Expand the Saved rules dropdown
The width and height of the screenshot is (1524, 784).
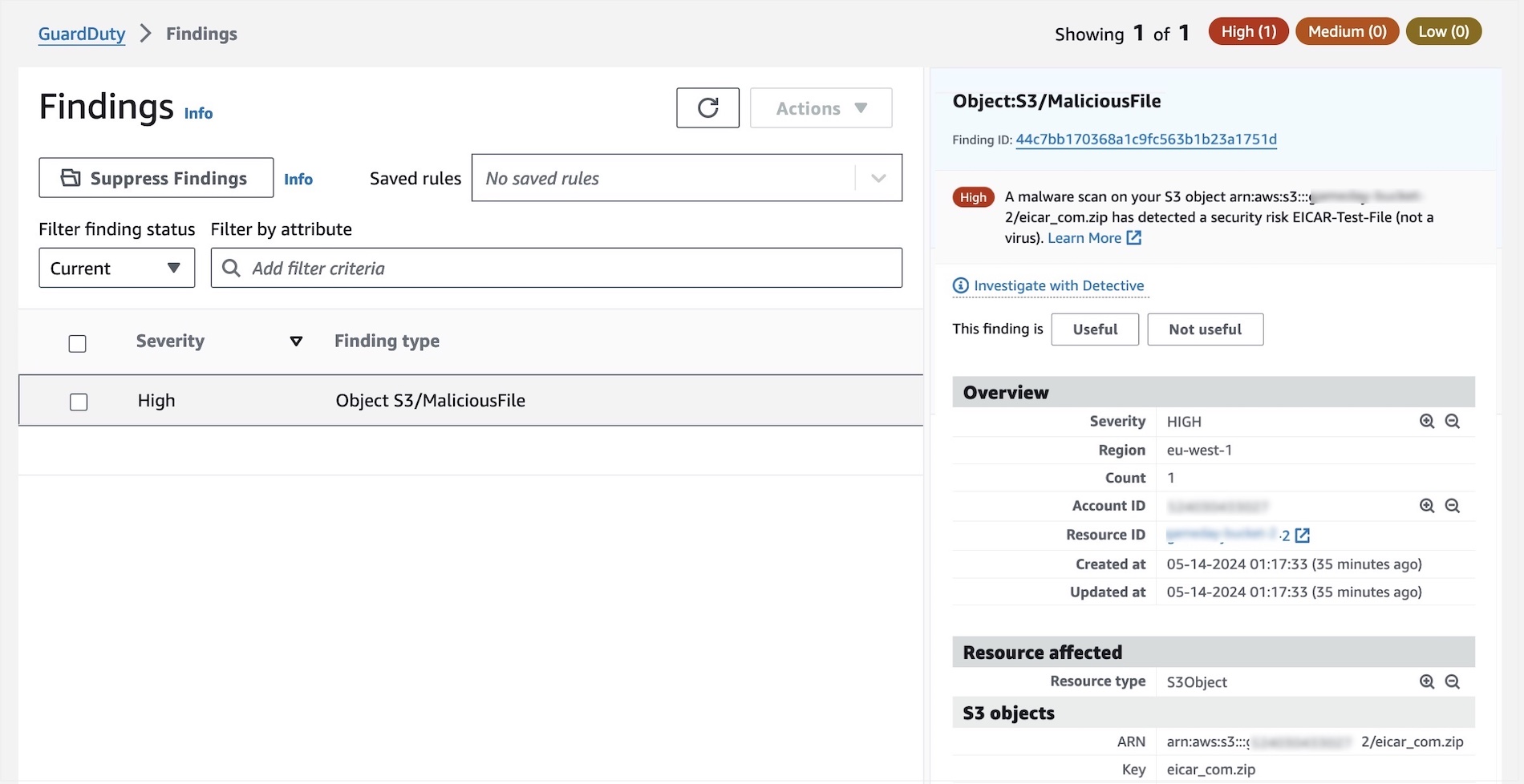(878, 178)
